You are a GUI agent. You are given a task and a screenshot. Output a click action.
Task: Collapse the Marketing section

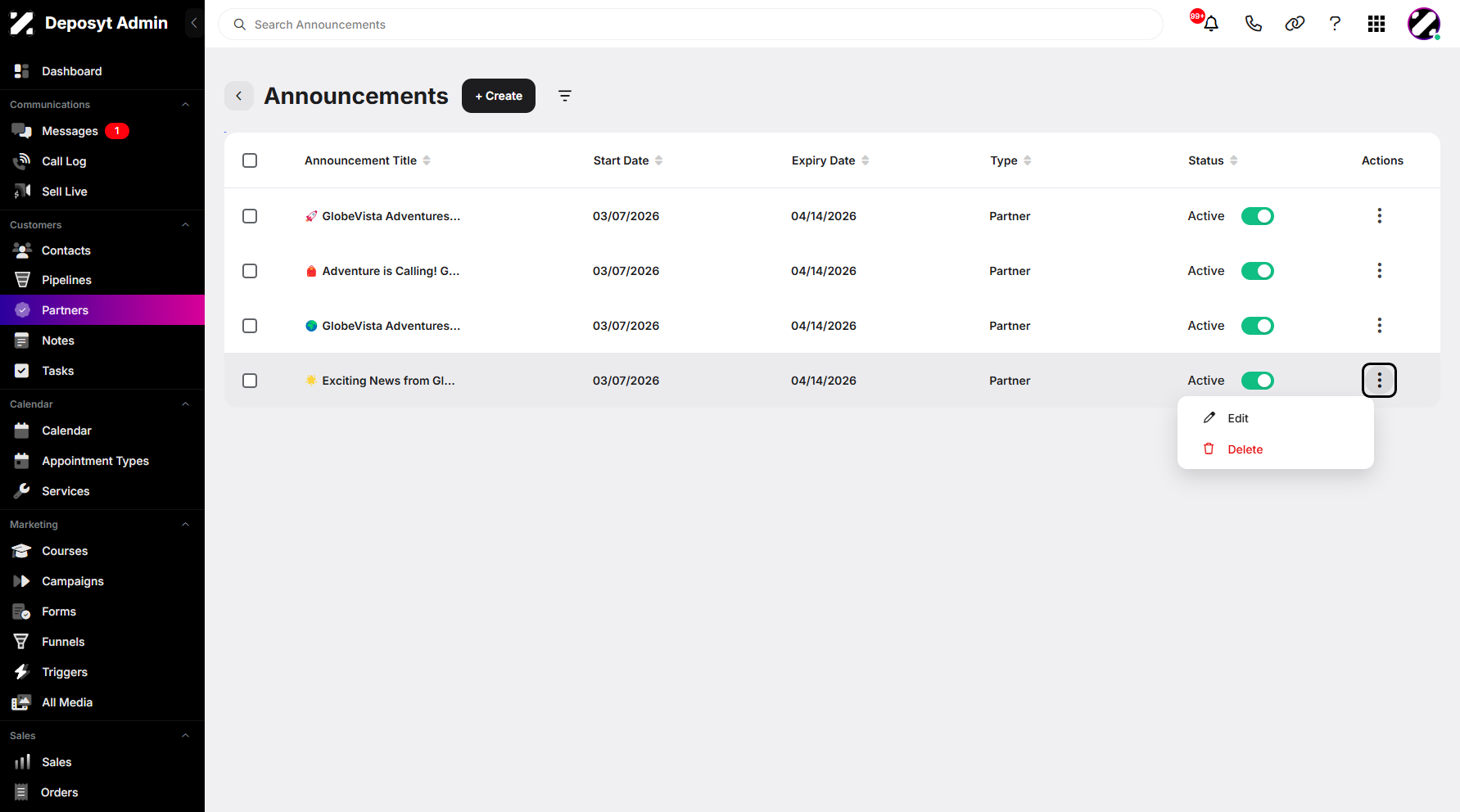(185, 525)
